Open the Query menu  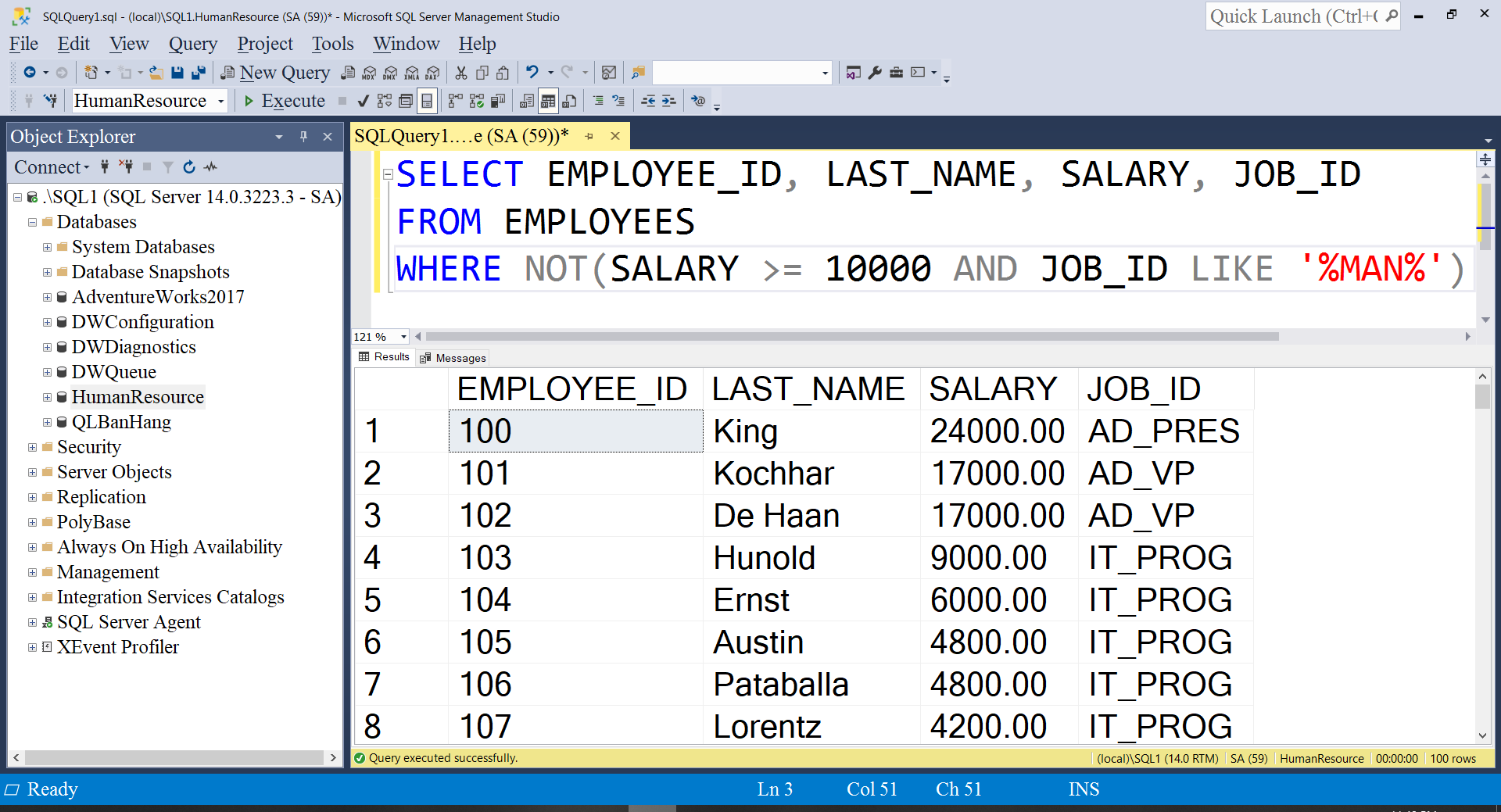192,44
